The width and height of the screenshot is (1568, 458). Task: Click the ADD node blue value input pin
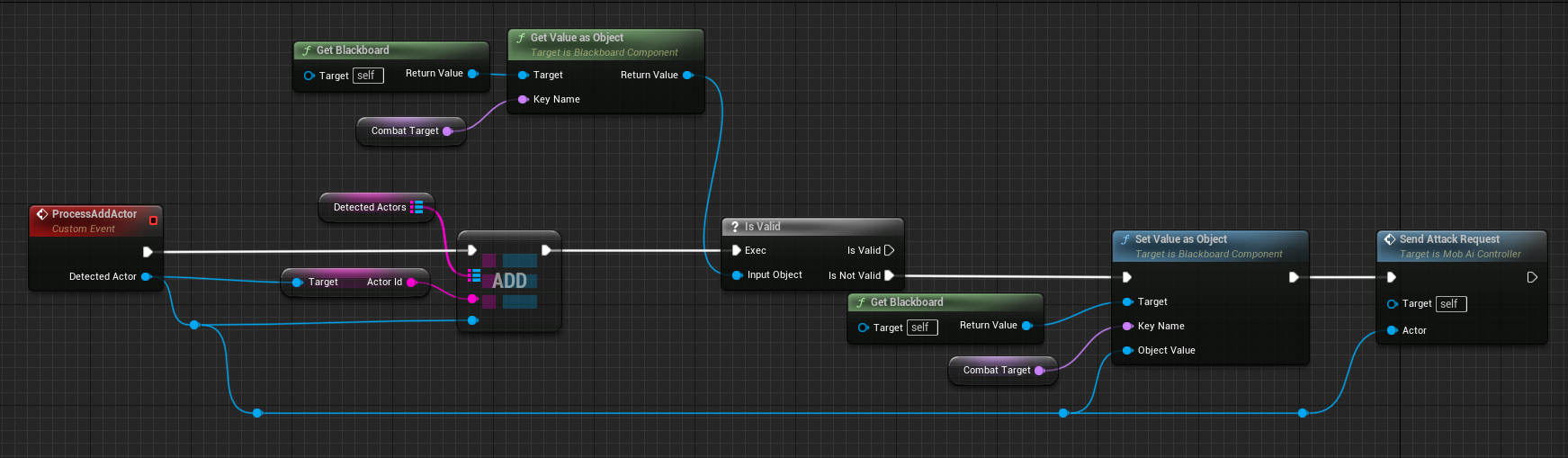(473, 320)
